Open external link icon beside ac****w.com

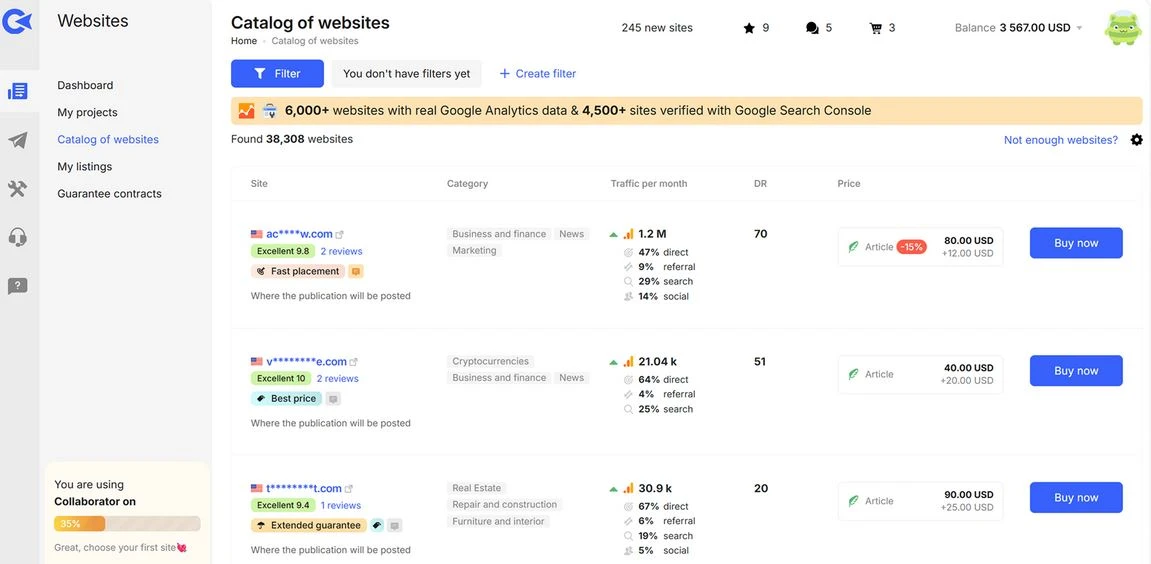pos(340,235)
